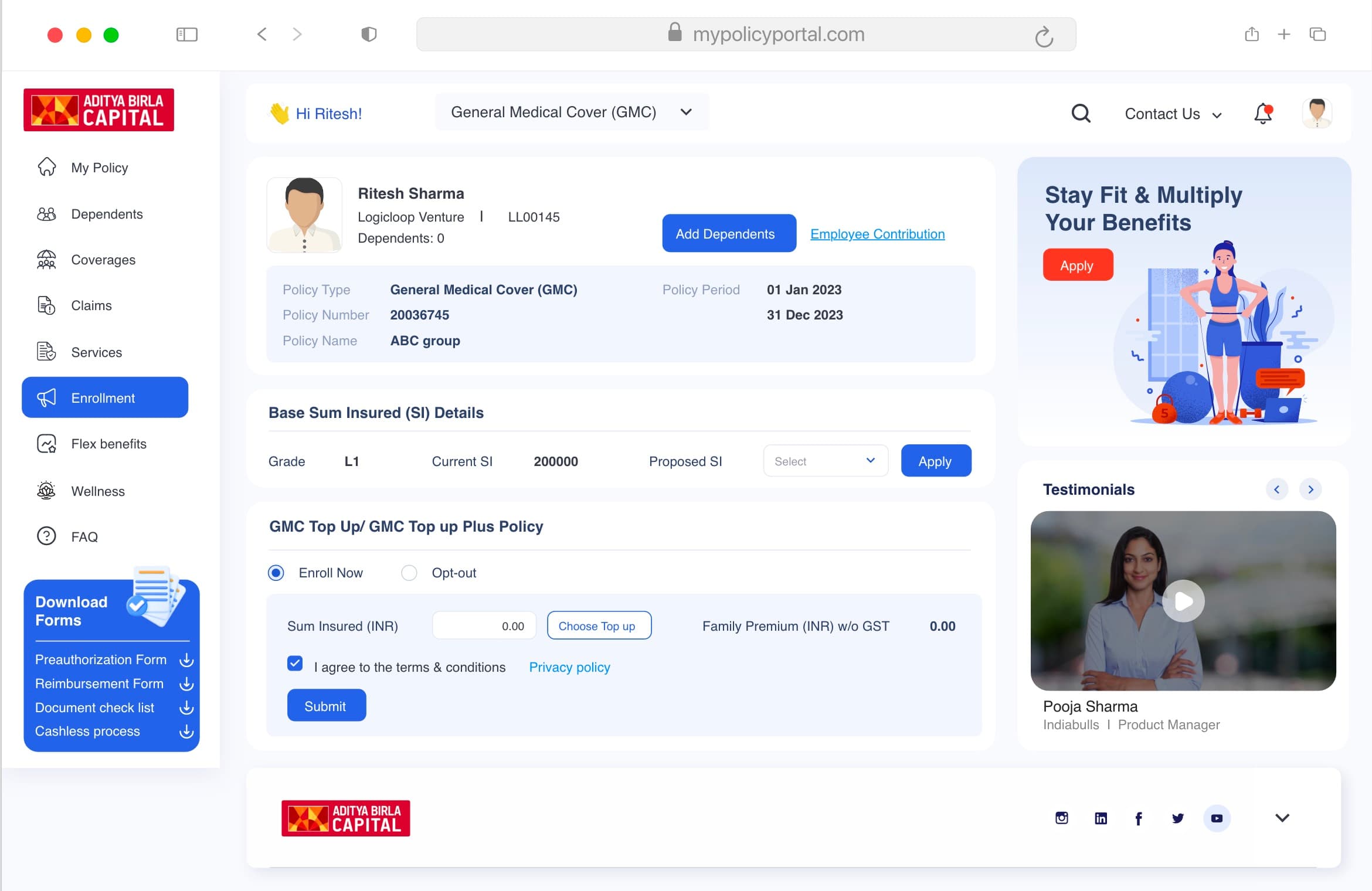Click Ritesh Sharma profile photo

coord(304,215)
